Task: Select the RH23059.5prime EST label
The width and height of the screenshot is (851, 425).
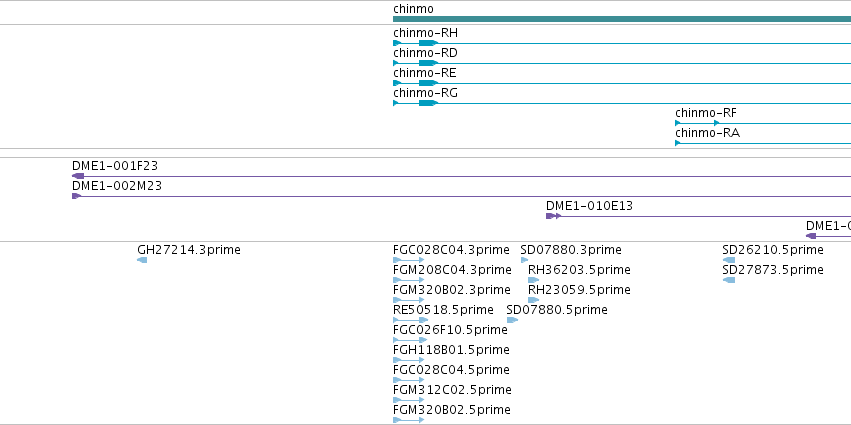Action: click(x=579, y=290)
